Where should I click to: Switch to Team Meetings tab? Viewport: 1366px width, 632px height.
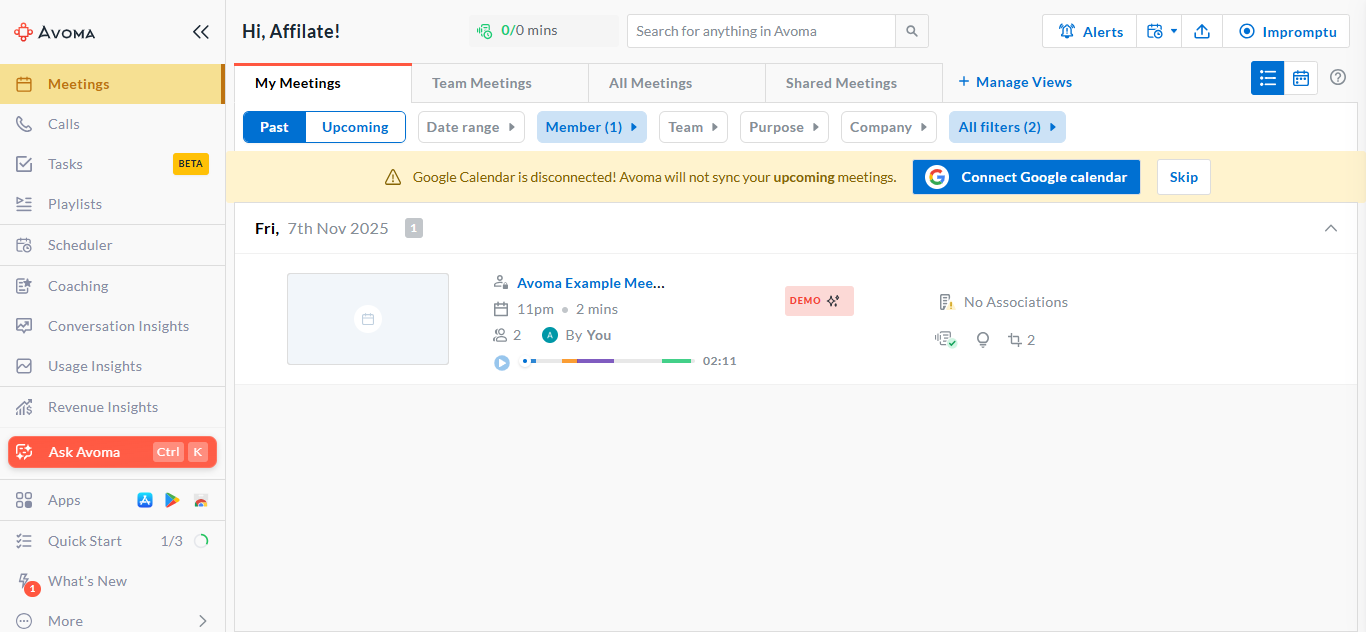(500, 83)
